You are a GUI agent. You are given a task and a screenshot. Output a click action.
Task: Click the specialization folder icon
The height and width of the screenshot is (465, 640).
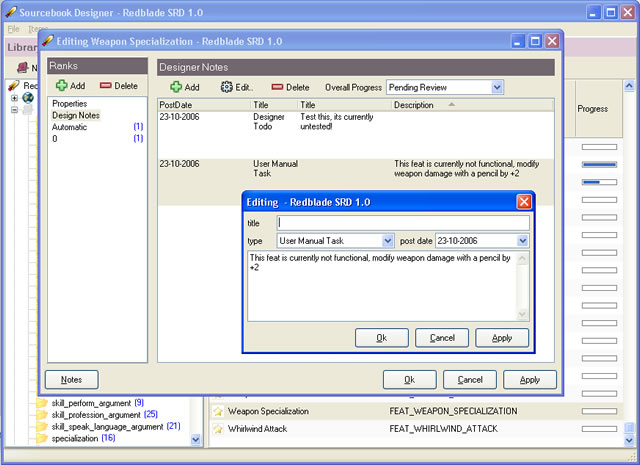point(42,438)
